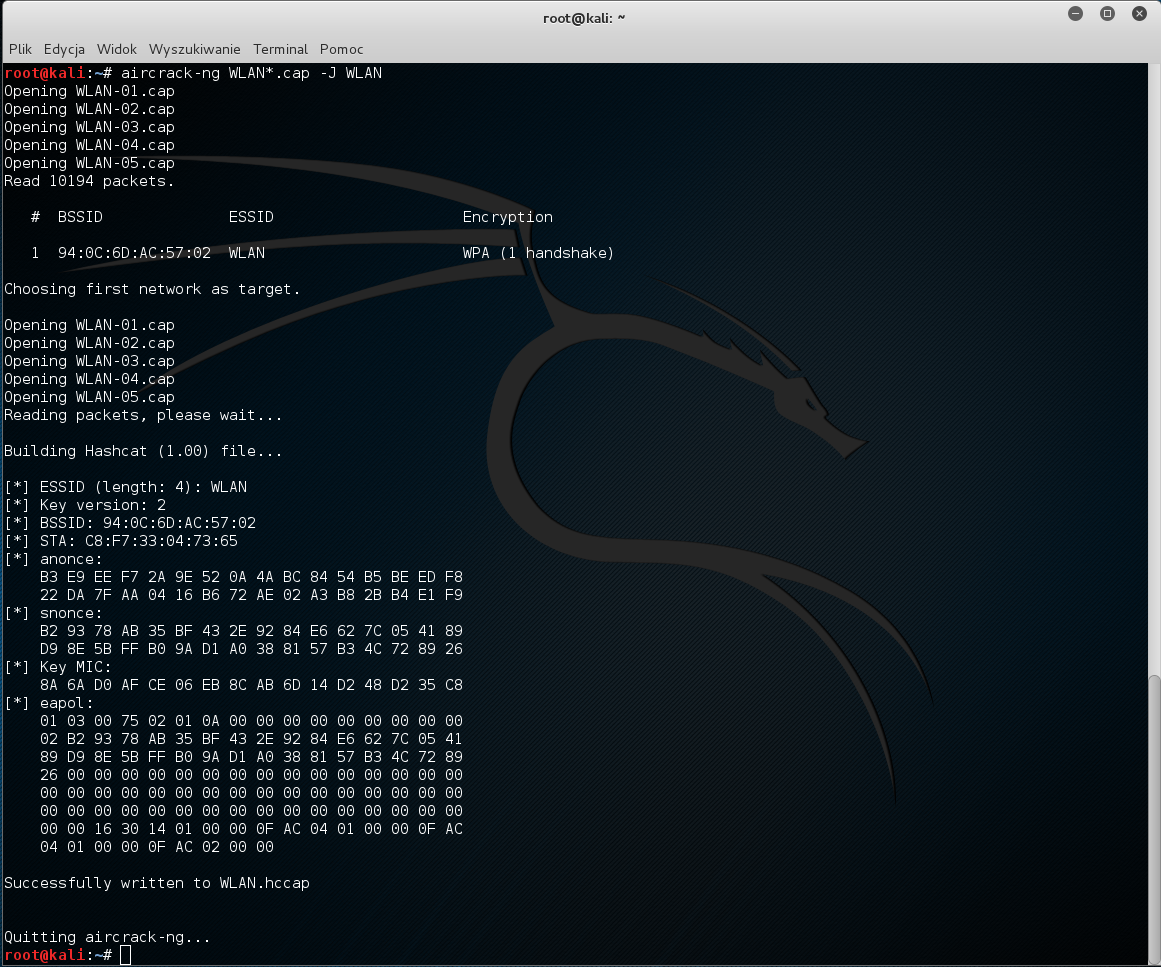The height and width of the screenshot is (967, 1161).
Task: Click the 'Key version: 2' line
Action: (x=85, y=505)
